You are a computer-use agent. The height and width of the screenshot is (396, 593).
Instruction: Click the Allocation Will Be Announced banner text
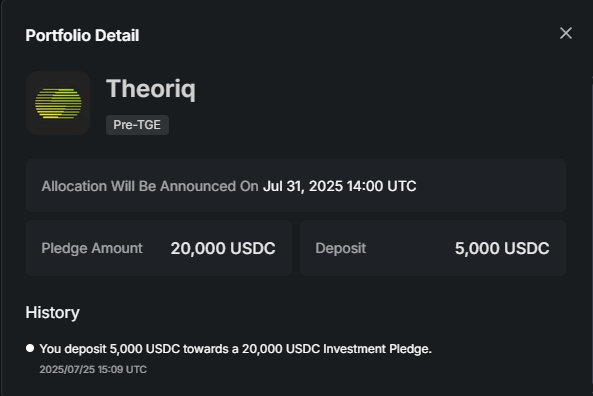tap(150, 186)
